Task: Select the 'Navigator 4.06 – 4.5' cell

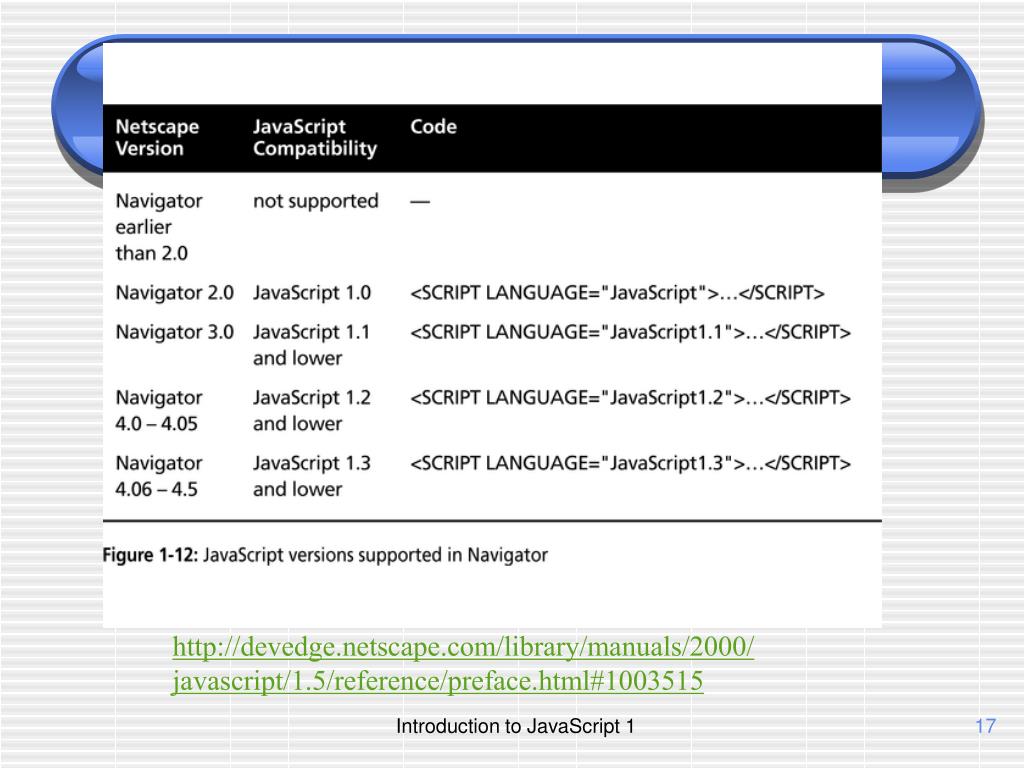Action: coord(159,475)
